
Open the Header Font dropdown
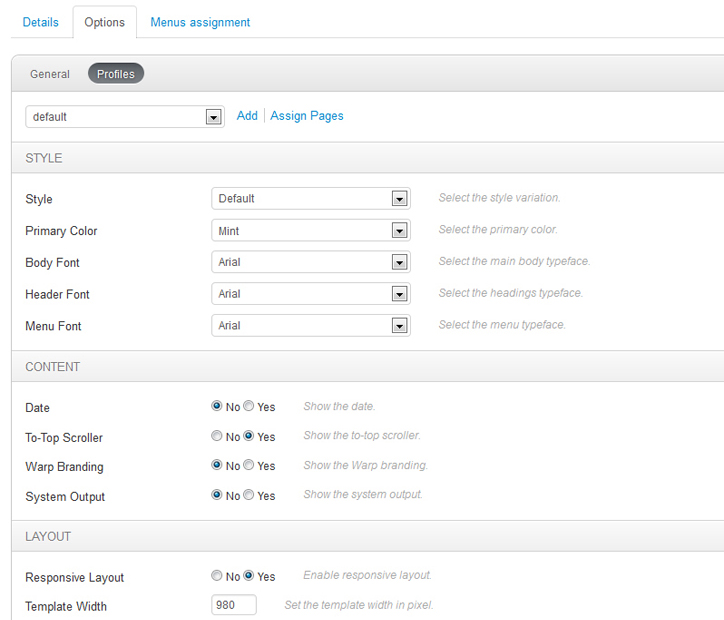point(311,295)
